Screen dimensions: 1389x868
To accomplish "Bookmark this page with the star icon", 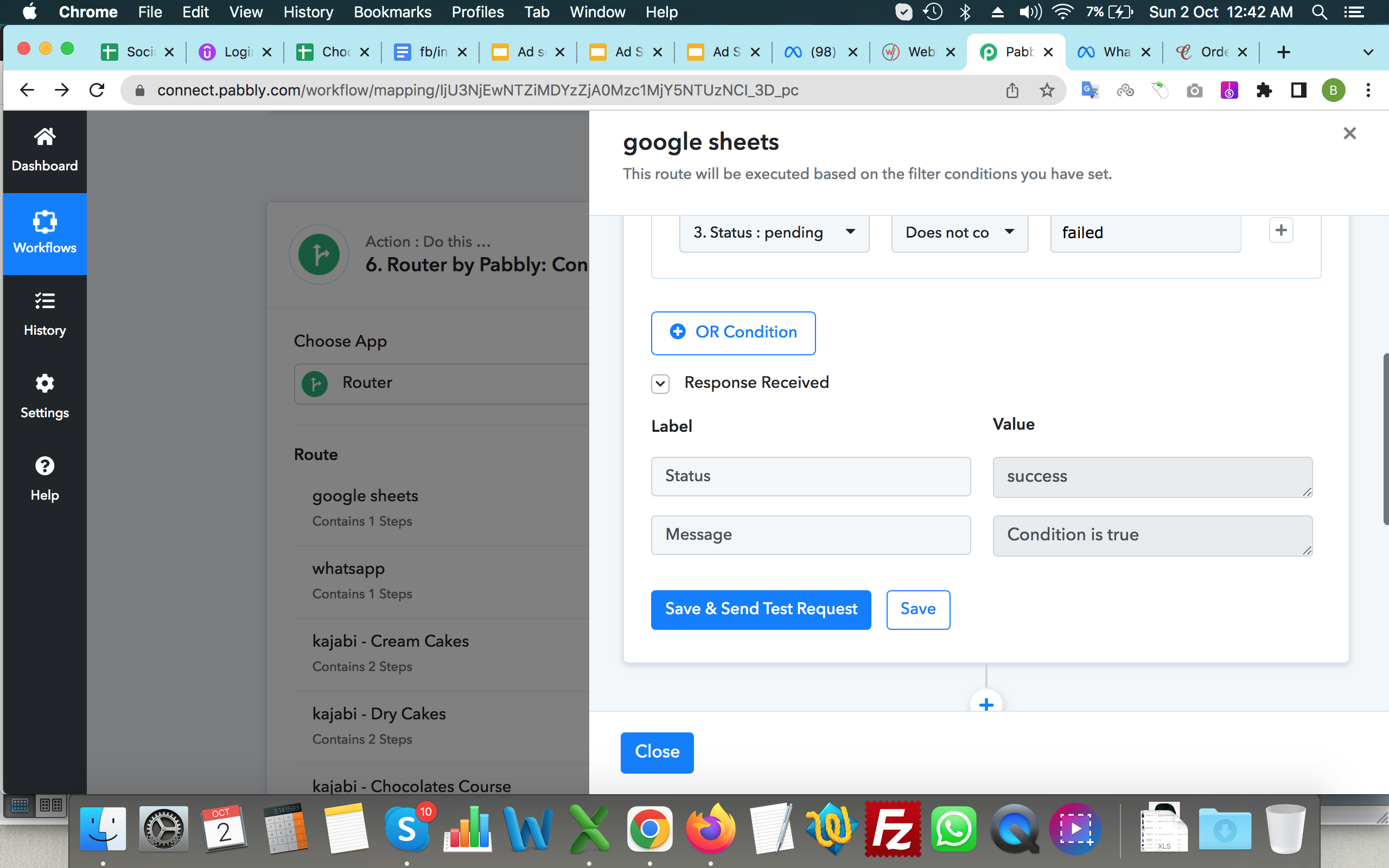I will coord(1047,90).
